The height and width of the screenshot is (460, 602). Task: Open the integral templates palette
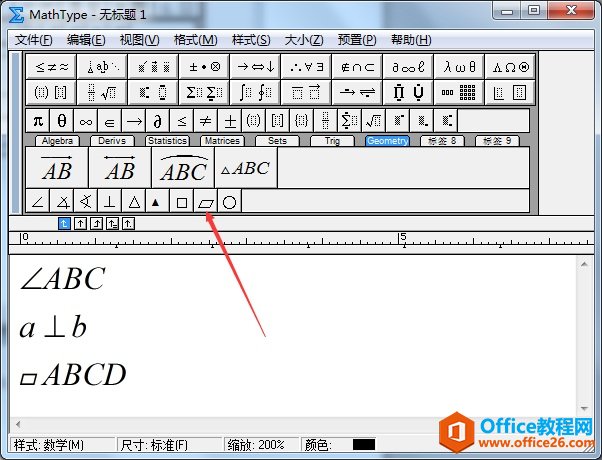[x=255, y=92]
